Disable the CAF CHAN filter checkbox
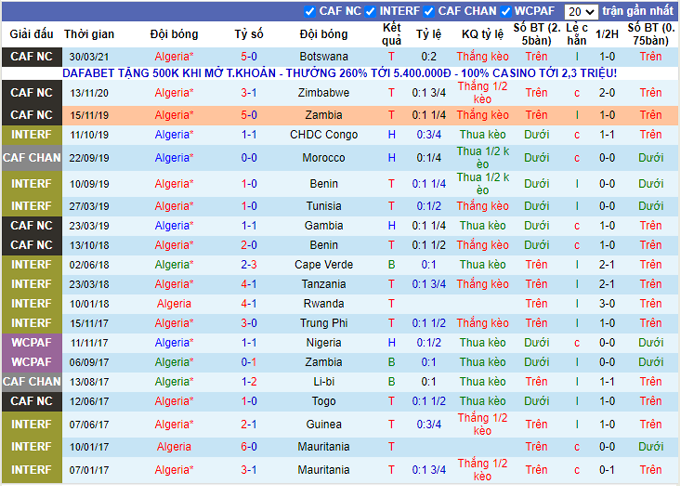Screen dimensions: 680x486 [429, 12]
